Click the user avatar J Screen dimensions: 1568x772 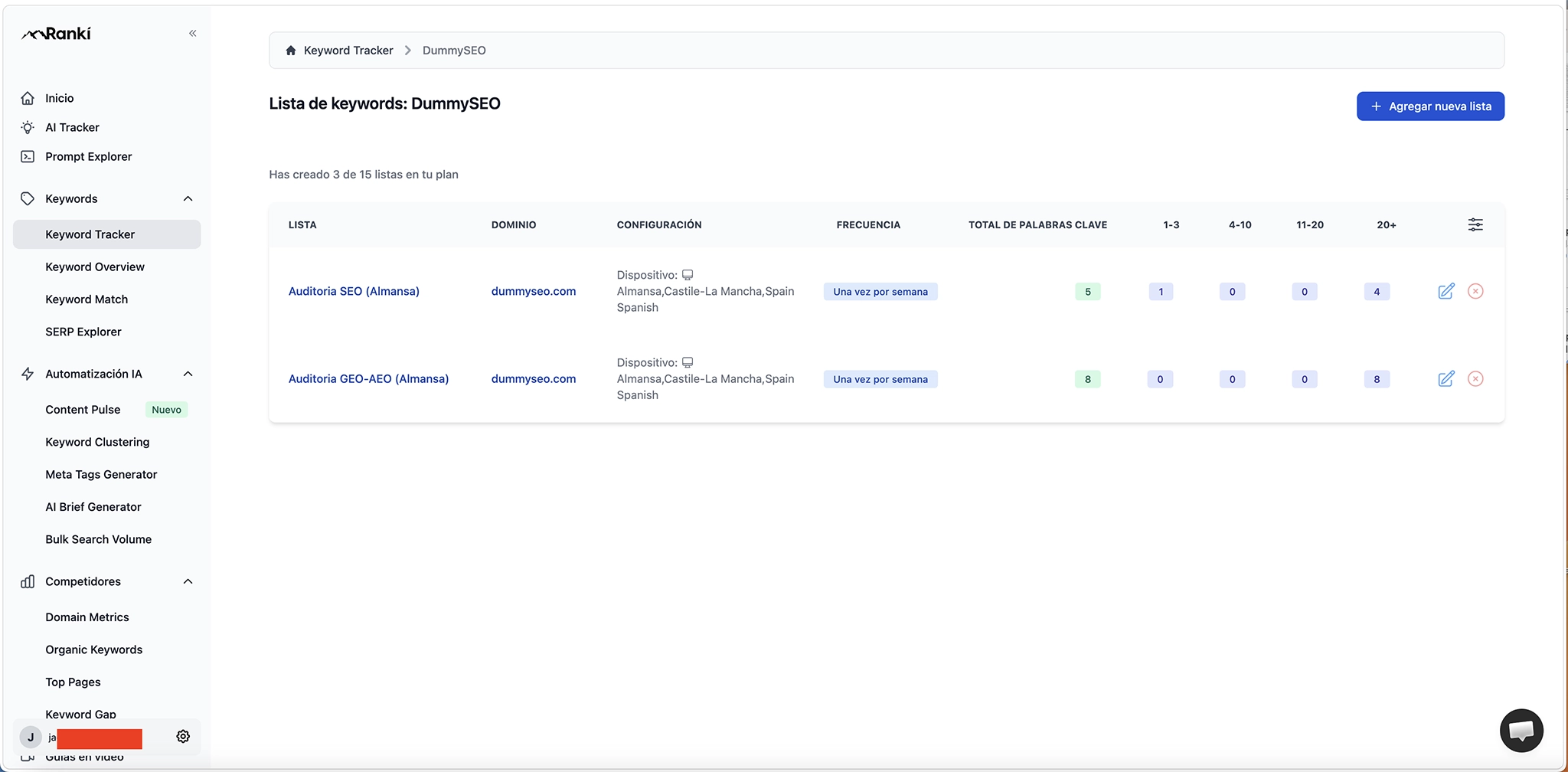[x=31, y=737]
